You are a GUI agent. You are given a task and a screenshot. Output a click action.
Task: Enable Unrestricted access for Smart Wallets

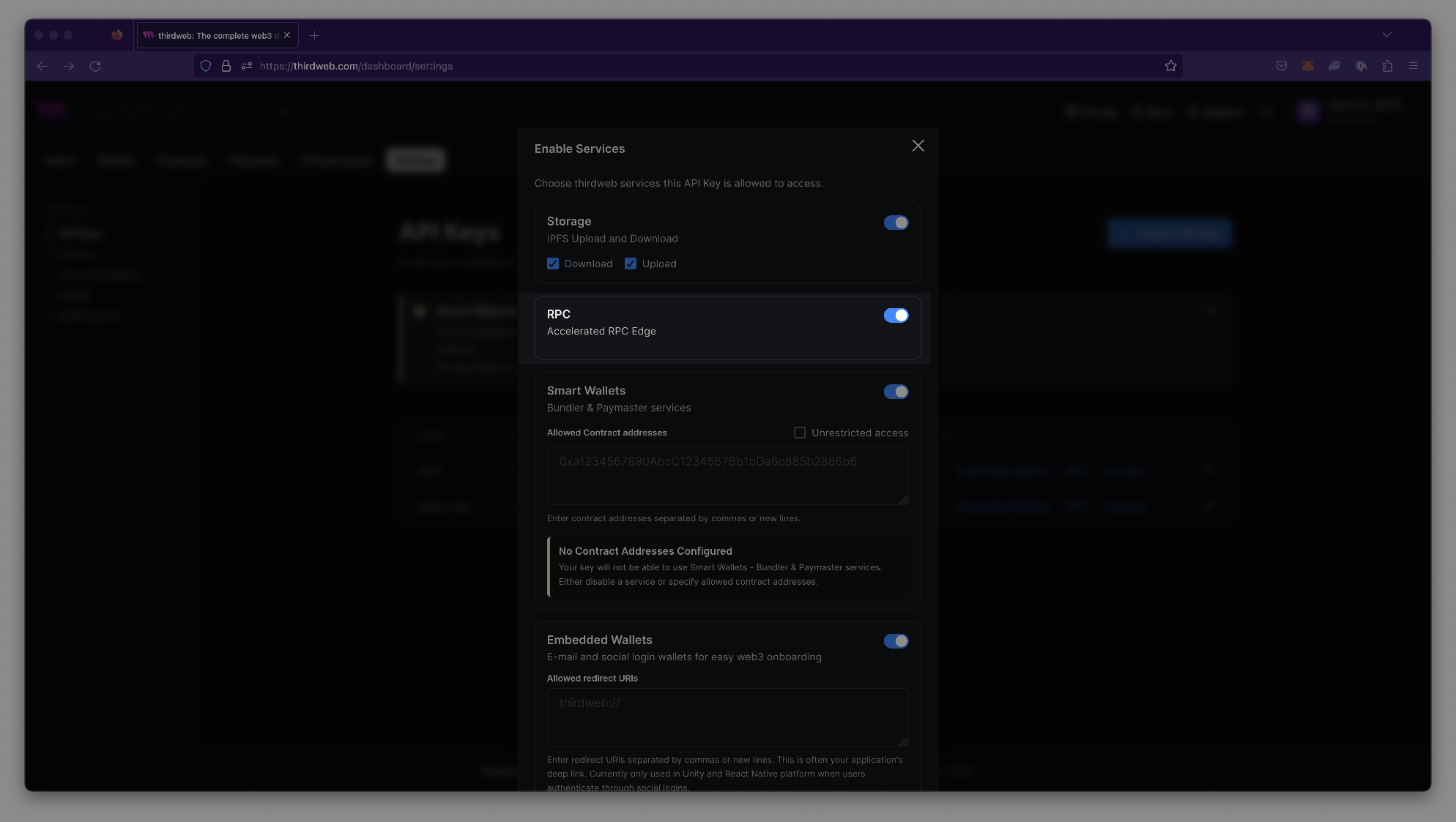[799, 433]
